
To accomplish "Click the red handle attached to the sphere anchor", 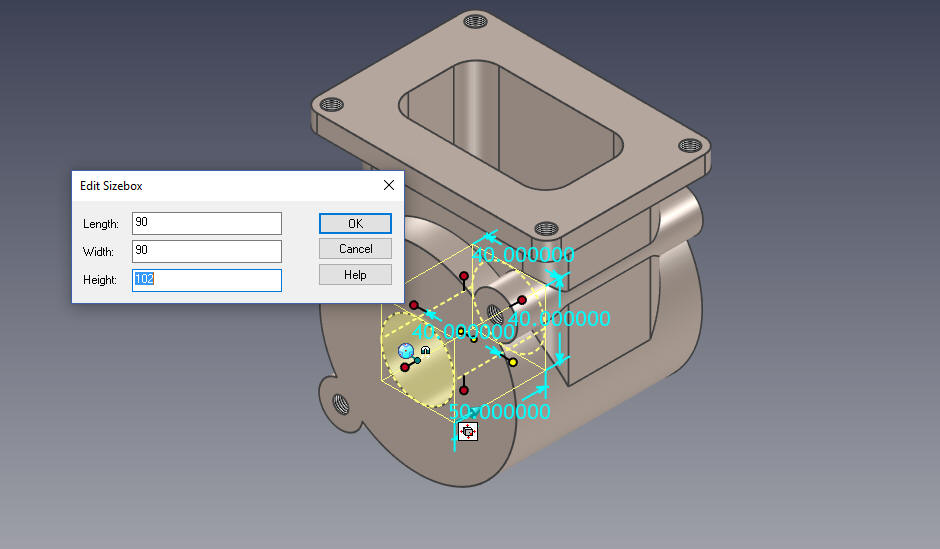I will coord(405,367).
